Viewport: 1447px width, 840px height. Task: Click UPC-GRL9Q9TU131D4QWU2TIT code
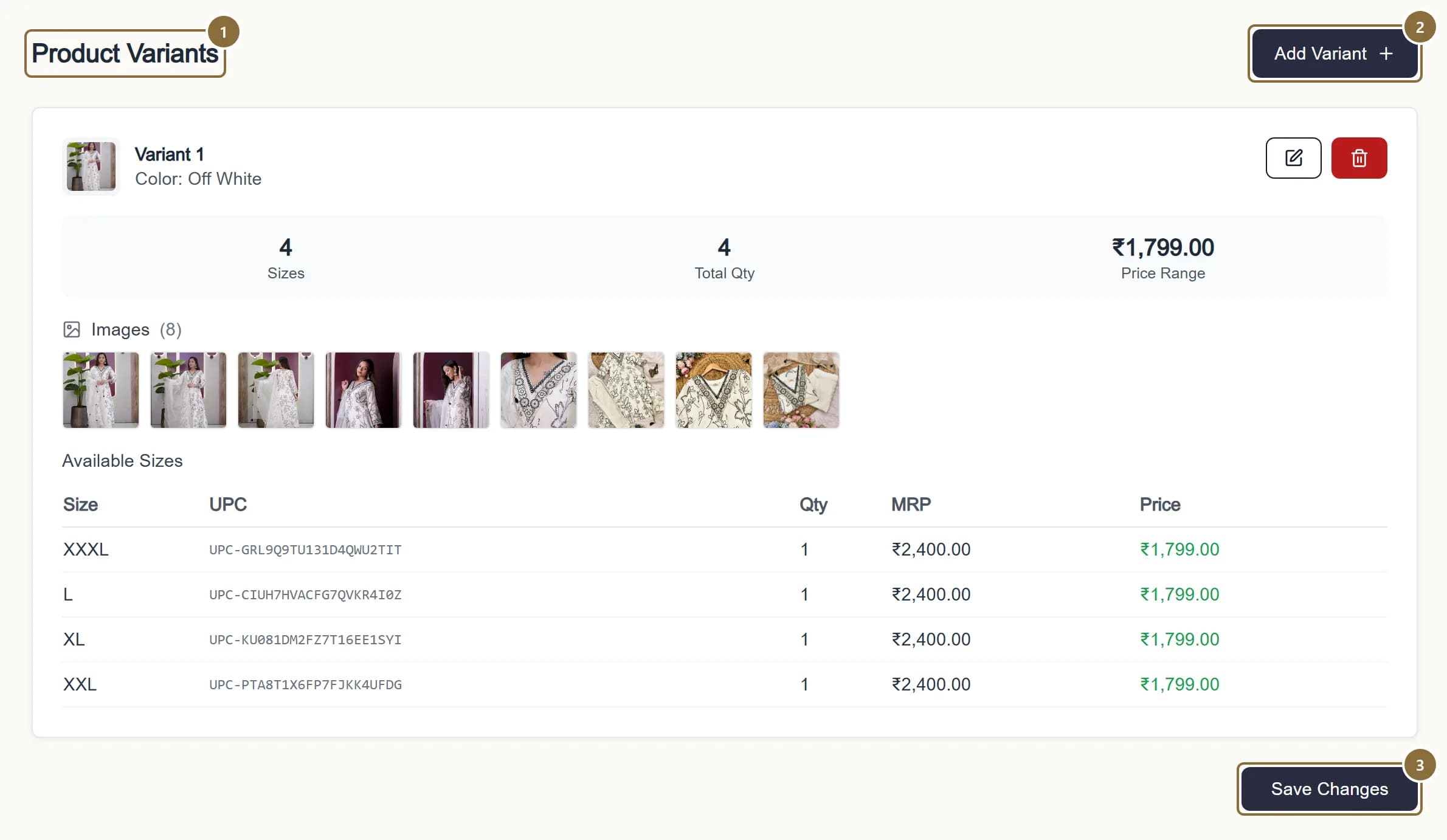(x=305, y=550)
